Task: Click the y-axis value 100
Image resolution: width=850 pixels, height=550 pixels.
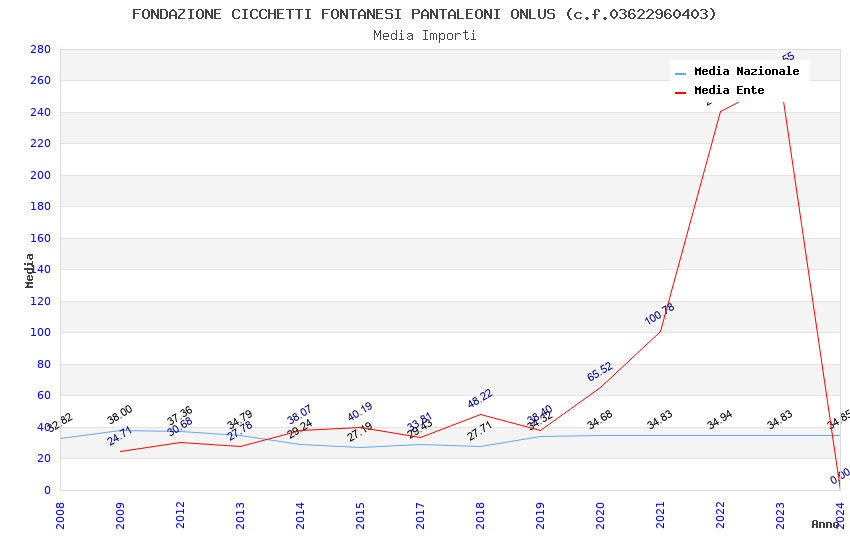Action: 41,333
